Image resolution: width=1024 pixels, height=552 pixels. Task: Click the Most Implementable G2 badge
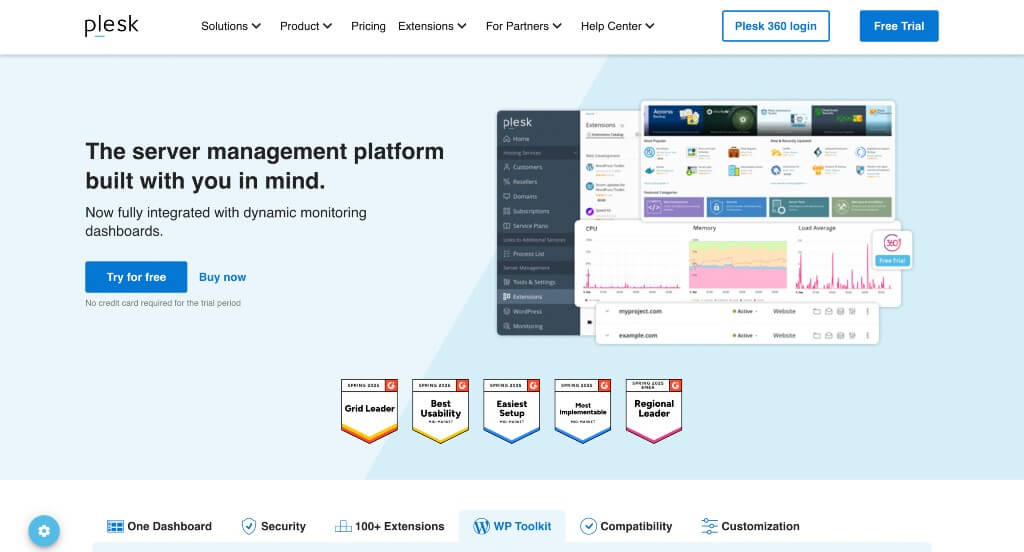pos(583,411)
